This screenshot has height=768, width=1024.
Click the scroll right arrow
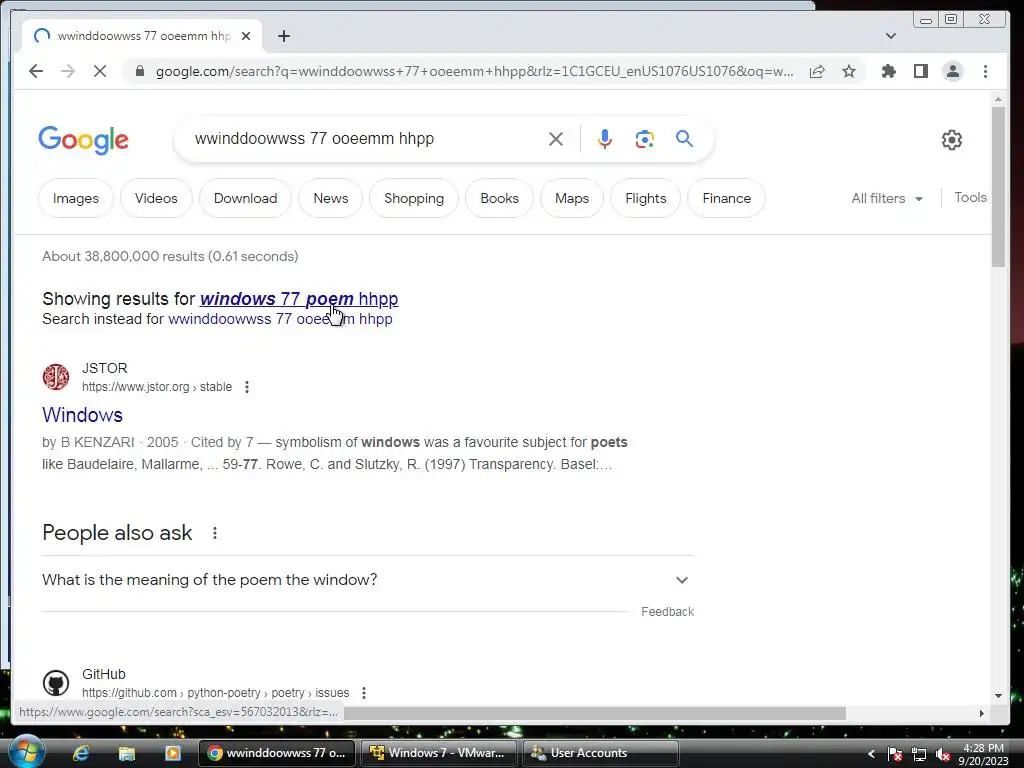[x=981, y=714]
